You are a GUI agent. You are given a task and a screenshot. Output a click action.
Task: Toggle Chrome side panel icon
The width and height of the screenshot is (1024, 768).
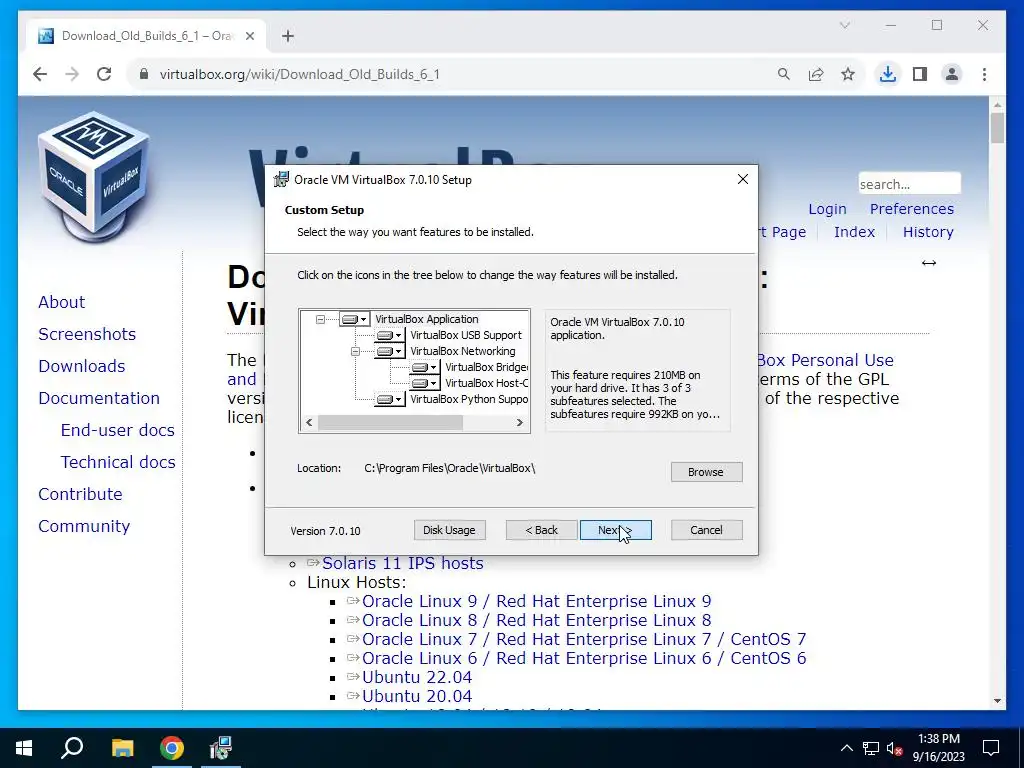pyautogui.click(x=920, y=74)
